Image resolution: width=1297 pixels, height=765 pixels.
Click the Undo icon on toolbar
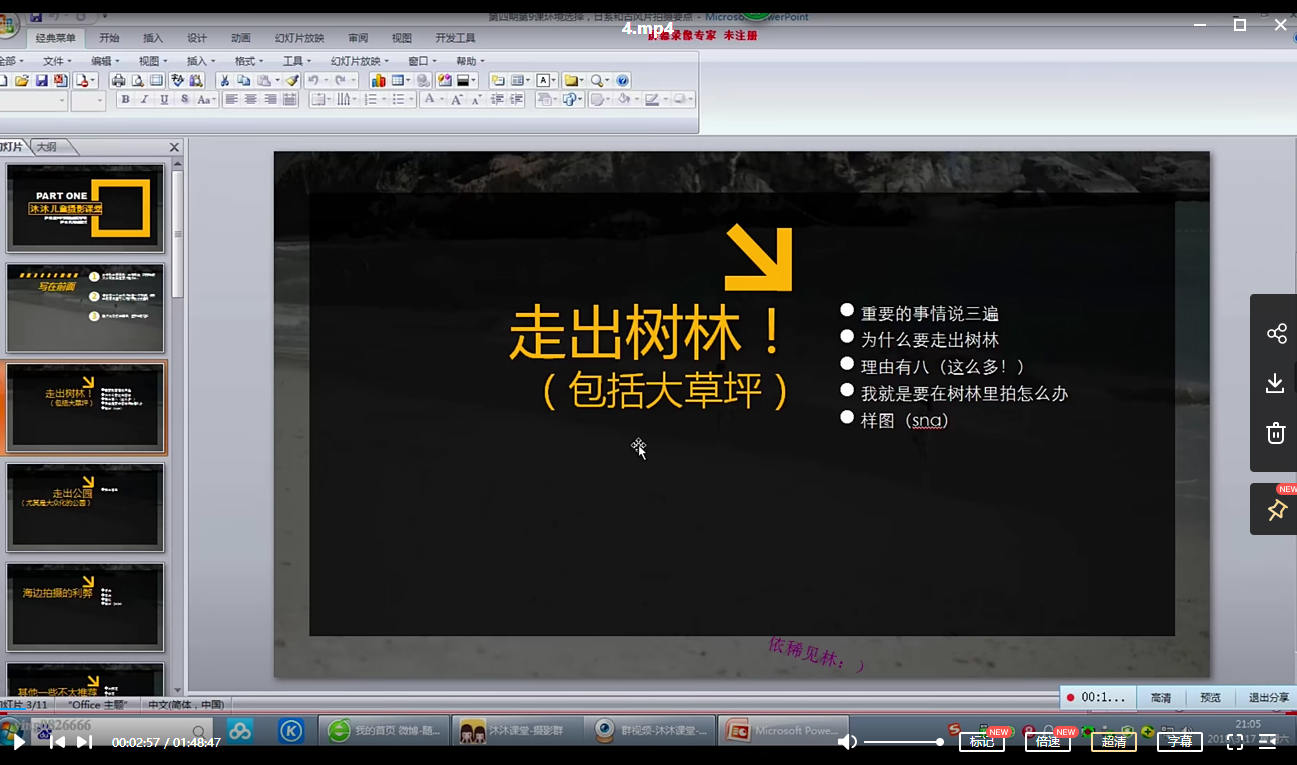click(313, 80)
